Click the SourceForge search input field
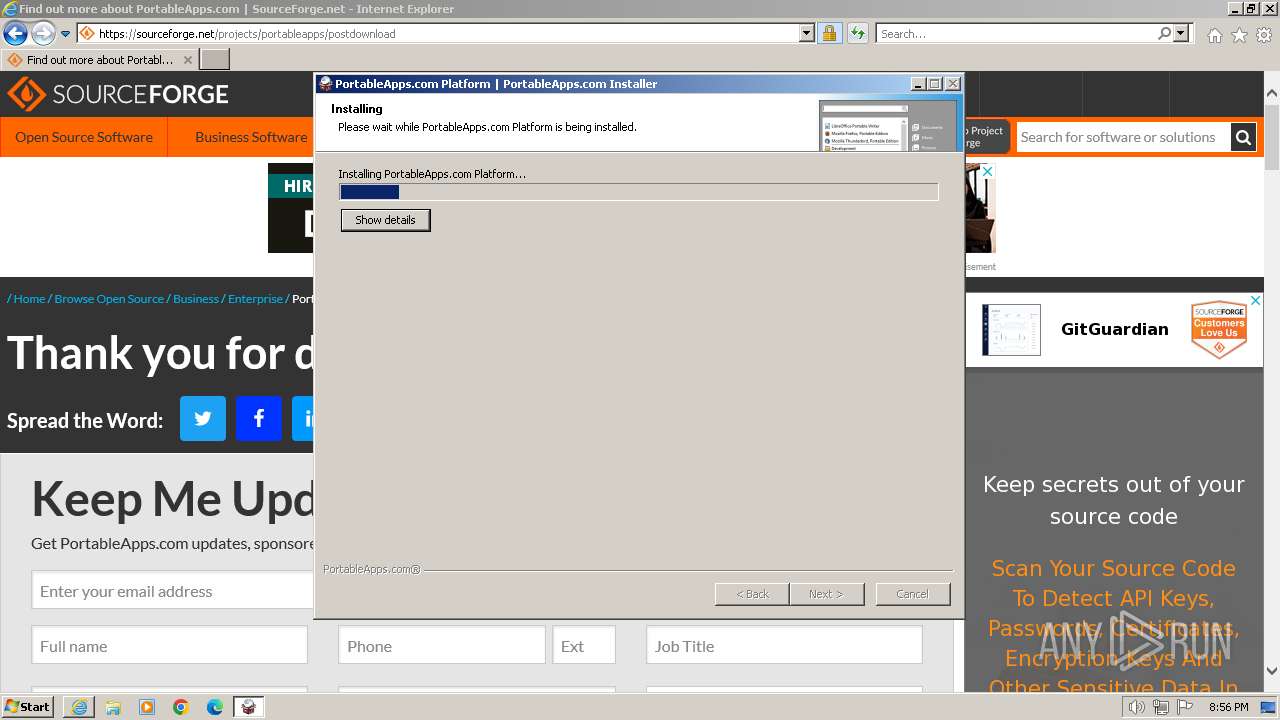 (1123, 137)
